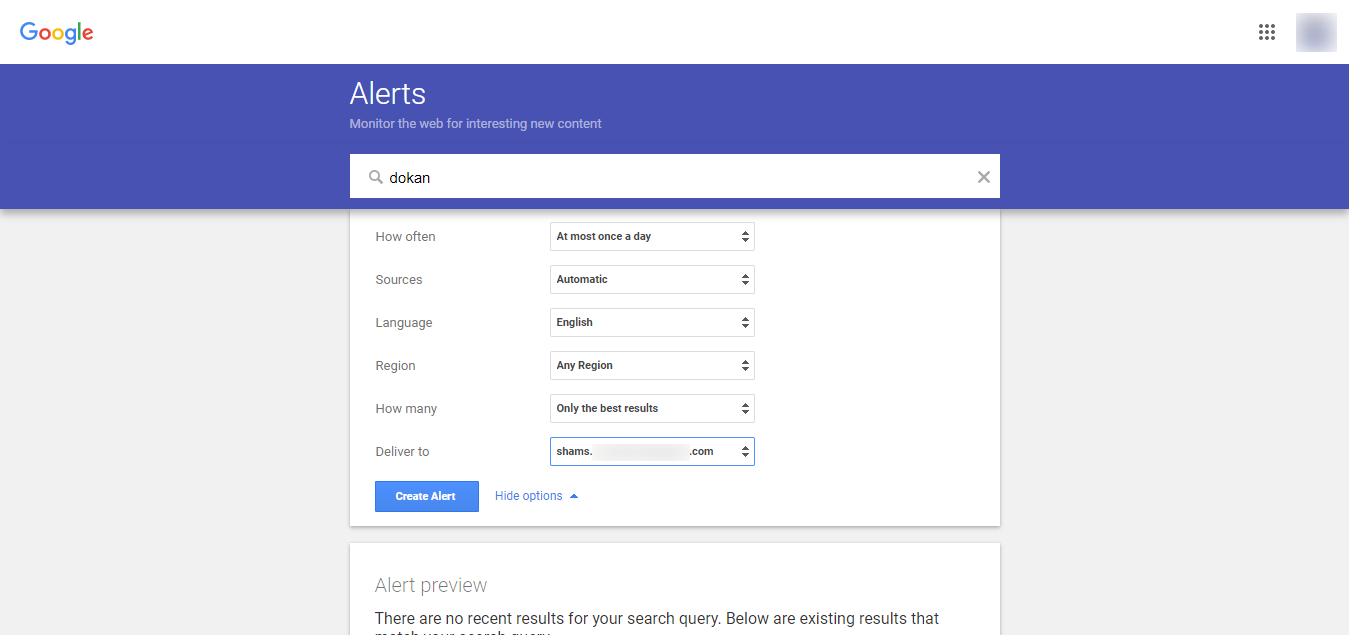Click the Alert preview heading

(x=431, y=585)
